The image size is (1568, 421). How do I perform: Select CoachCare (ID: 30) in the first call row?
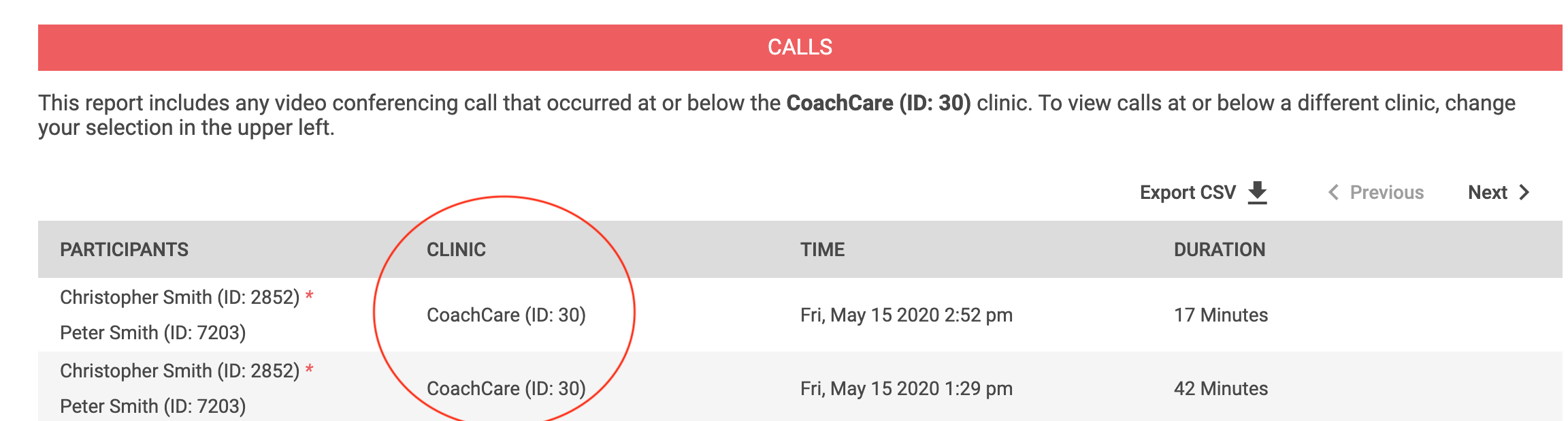(x=506, y=313)
